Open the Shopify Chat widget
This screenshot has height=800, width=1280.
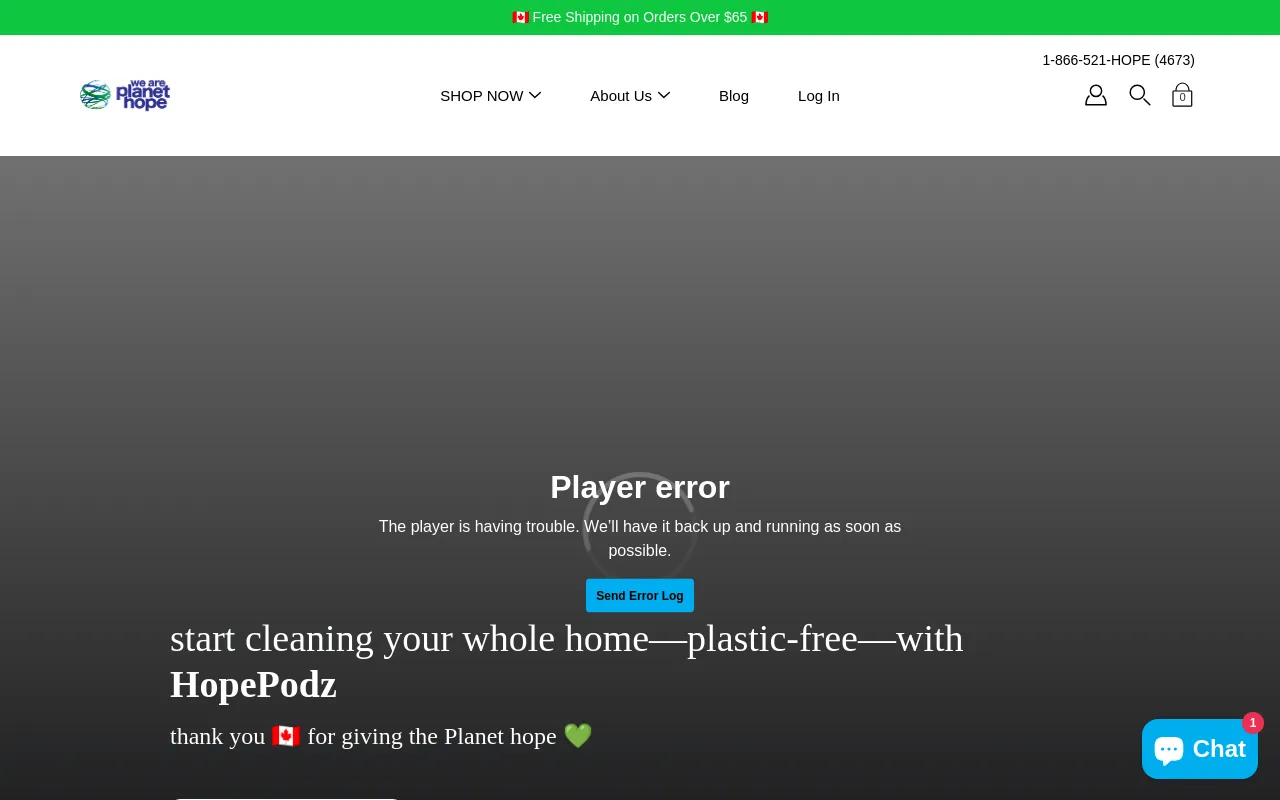(1200, 749)
